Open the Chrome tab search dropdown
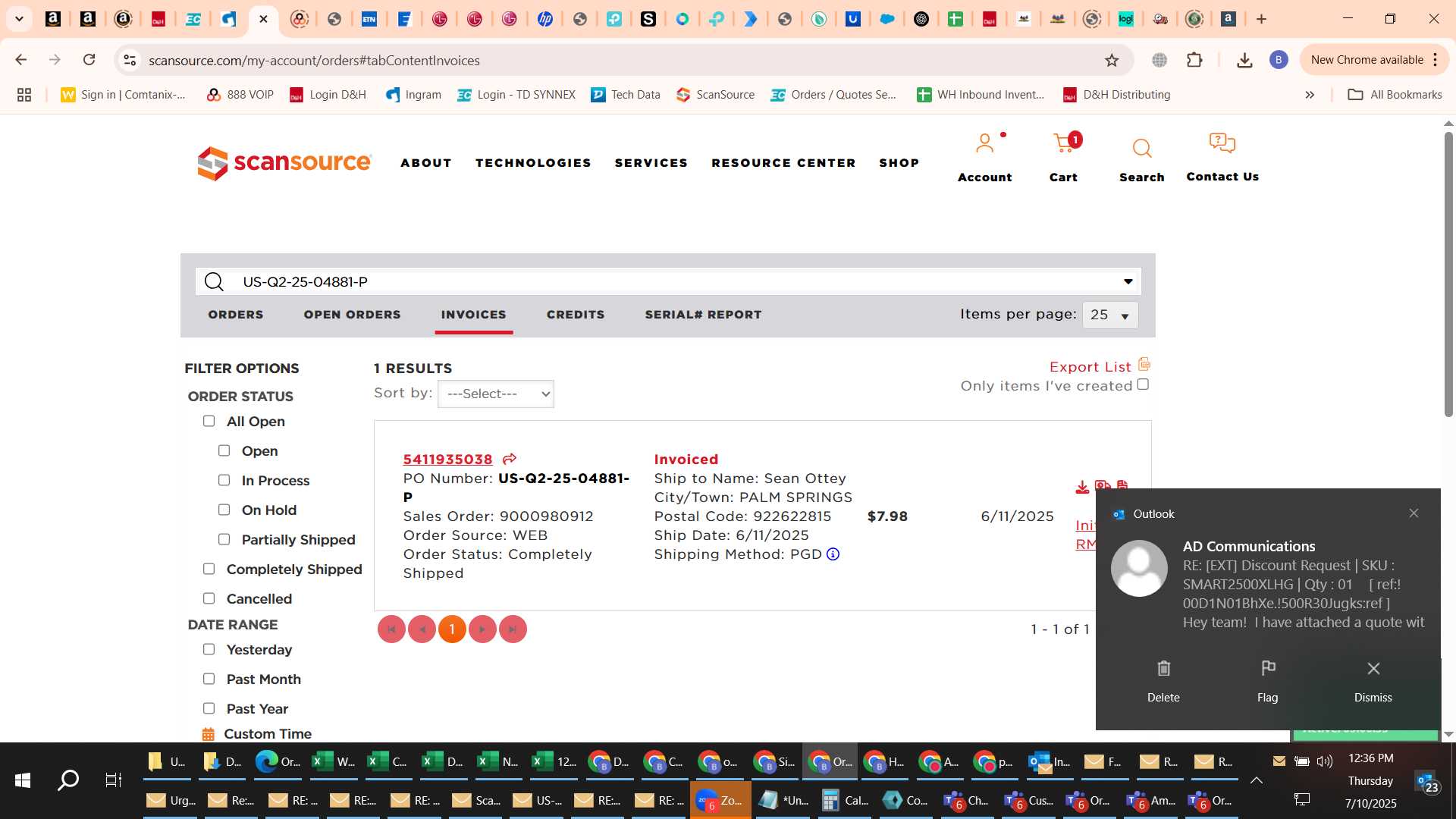This screenshot has height=819, width=1456. pyautogui.click(x=19, y=19)
